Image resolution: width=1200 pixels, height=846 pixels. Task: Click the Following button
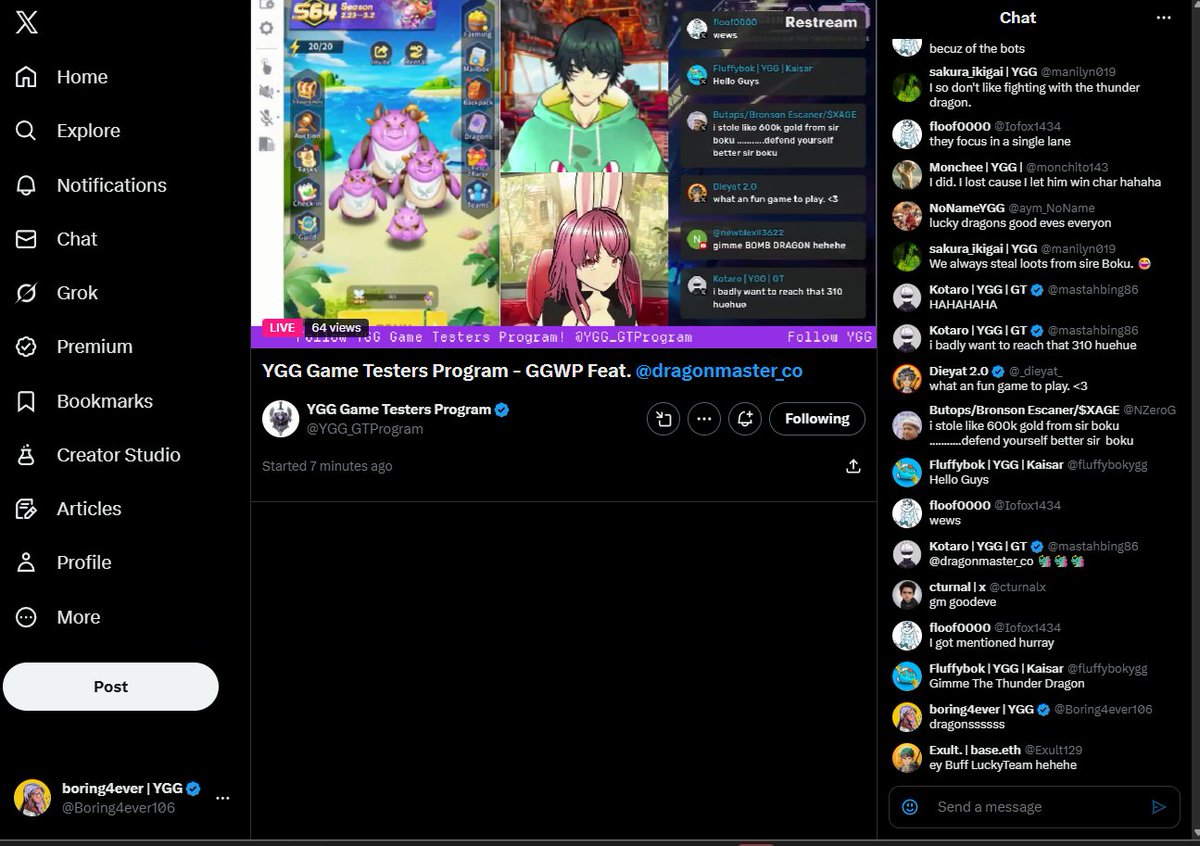[x=817, y=419]
